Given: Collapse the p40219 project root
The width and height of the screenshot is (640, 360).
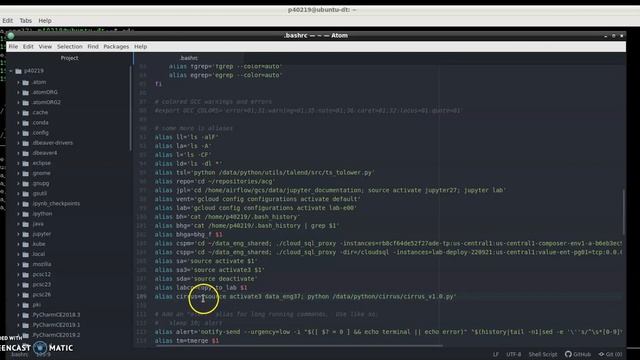Looking at the screenshot, I should click(x=11, y=71).
